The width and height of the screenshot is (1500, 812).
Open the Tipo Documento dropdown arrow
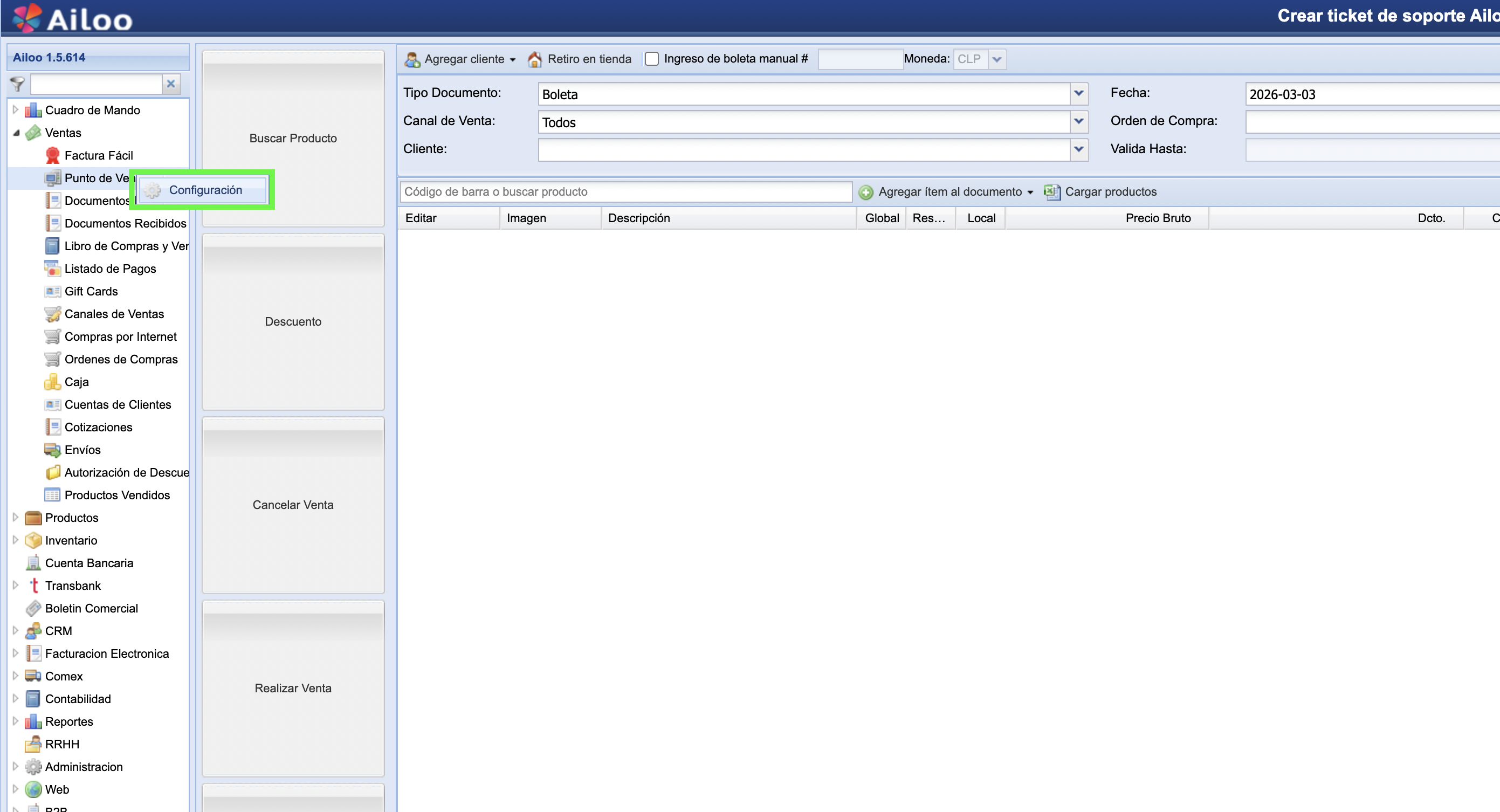pyautogui.click(x=1078, y=94)
